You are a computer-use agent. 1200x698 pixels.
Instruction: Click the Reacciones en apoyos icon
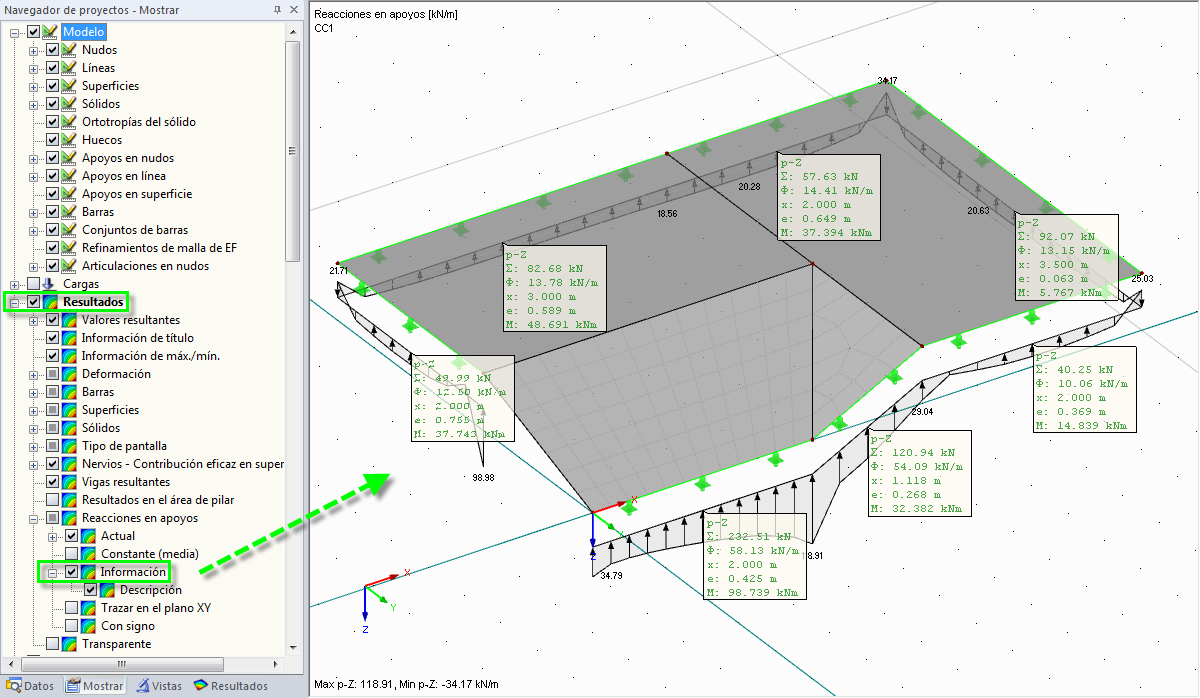69,518
